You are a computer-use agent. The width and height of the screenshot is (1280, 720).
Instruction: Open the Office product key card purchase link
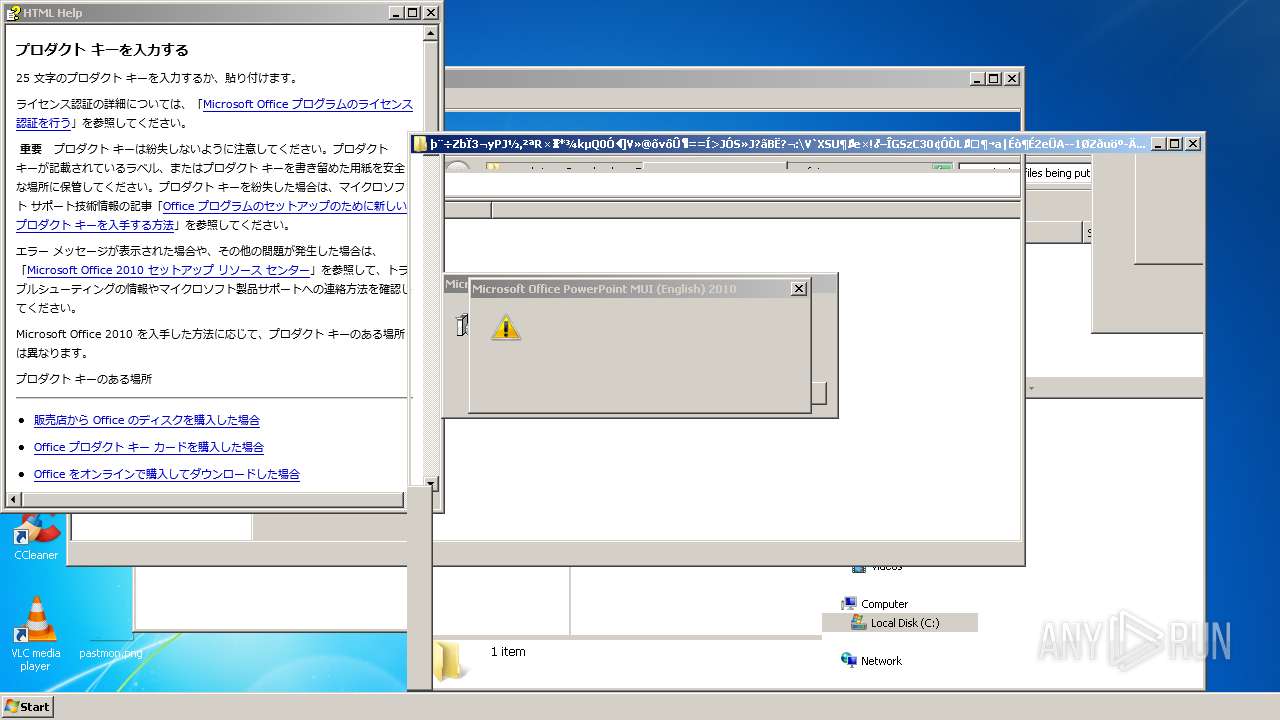(149, 447)
